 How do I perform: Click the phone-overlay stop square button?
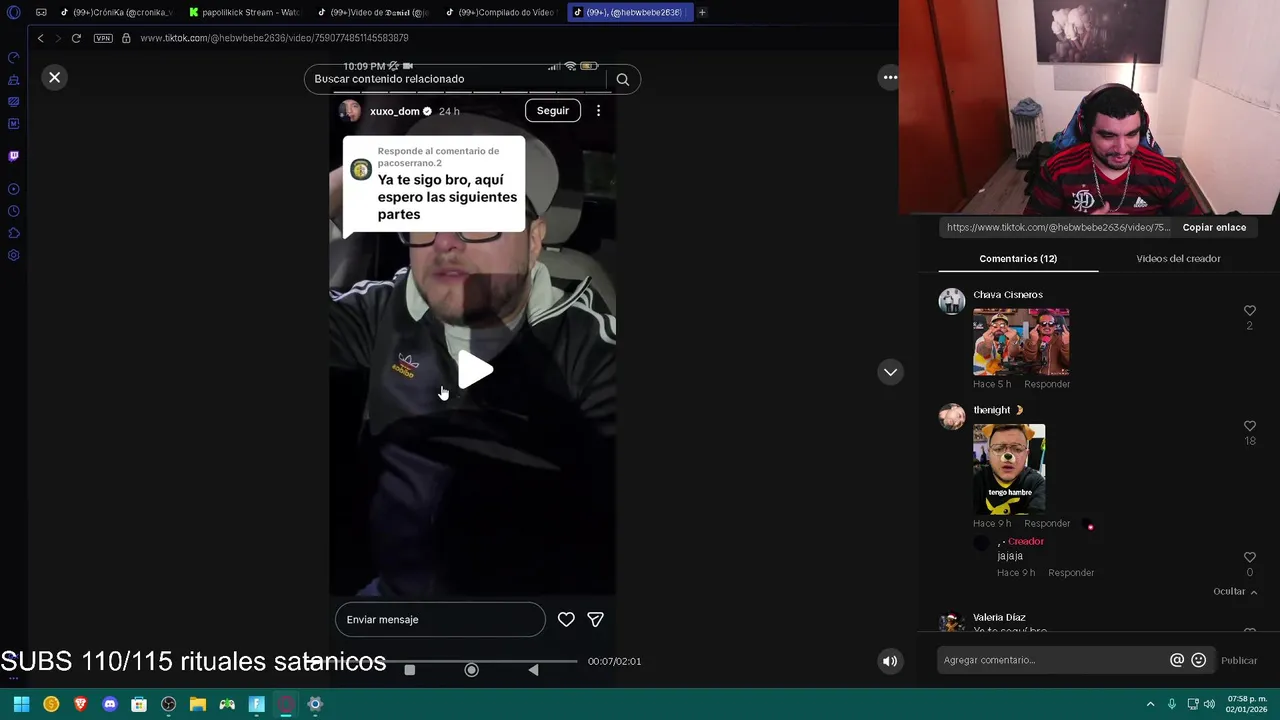(409, 670)
